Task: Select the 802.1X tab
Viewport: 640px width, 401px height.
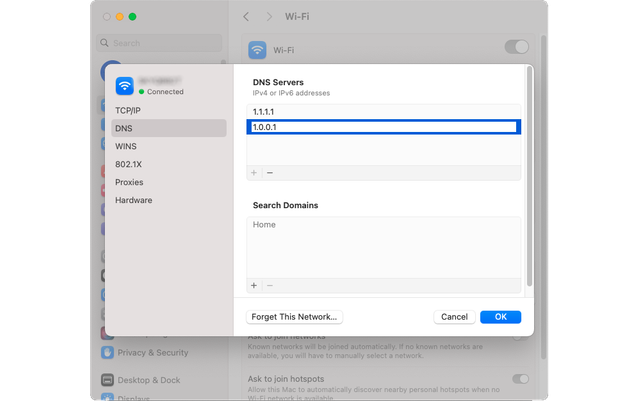Action: point(129,164)
